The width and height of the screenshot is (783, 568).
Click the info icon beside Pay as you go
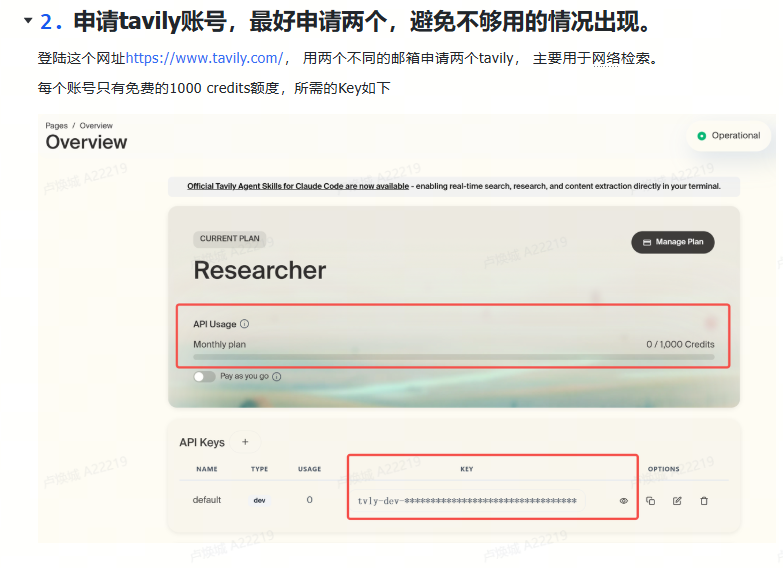[277, 377]
